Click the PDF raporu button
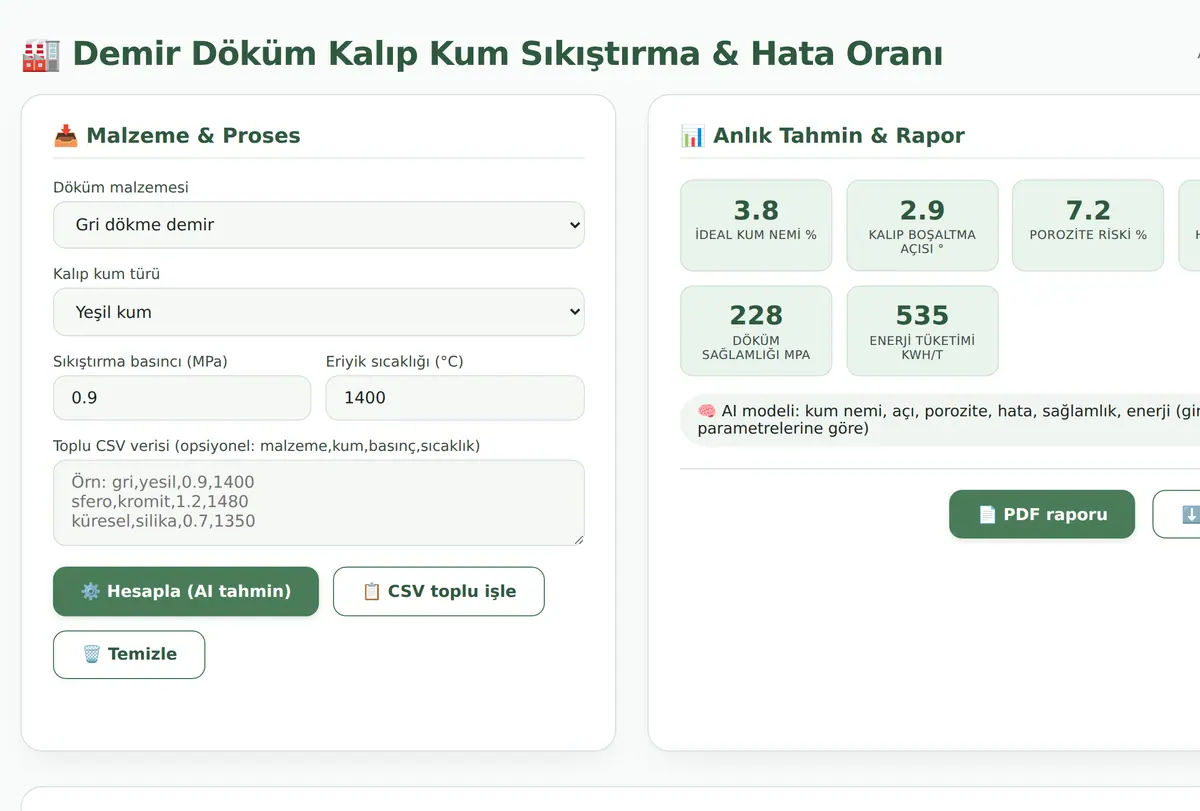 [x=1042, y=514]
